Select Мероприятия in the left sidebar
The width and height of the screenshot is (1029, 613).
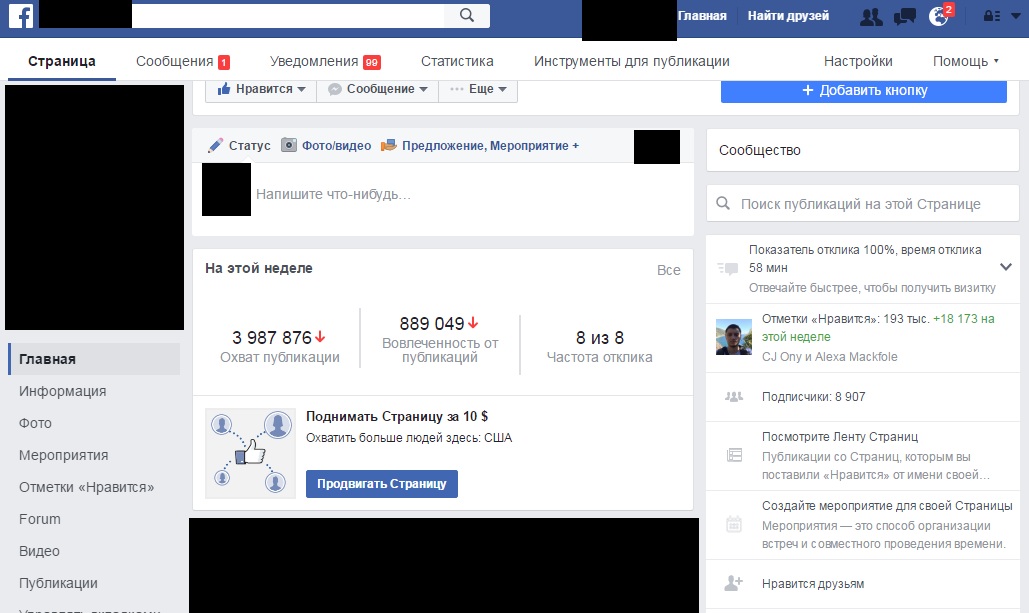64,455
